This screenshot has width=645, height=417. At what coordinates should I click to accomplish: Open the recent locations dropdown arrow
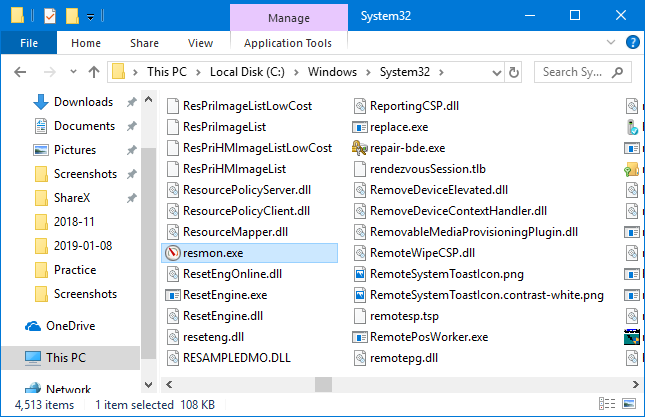coord(73,72)
